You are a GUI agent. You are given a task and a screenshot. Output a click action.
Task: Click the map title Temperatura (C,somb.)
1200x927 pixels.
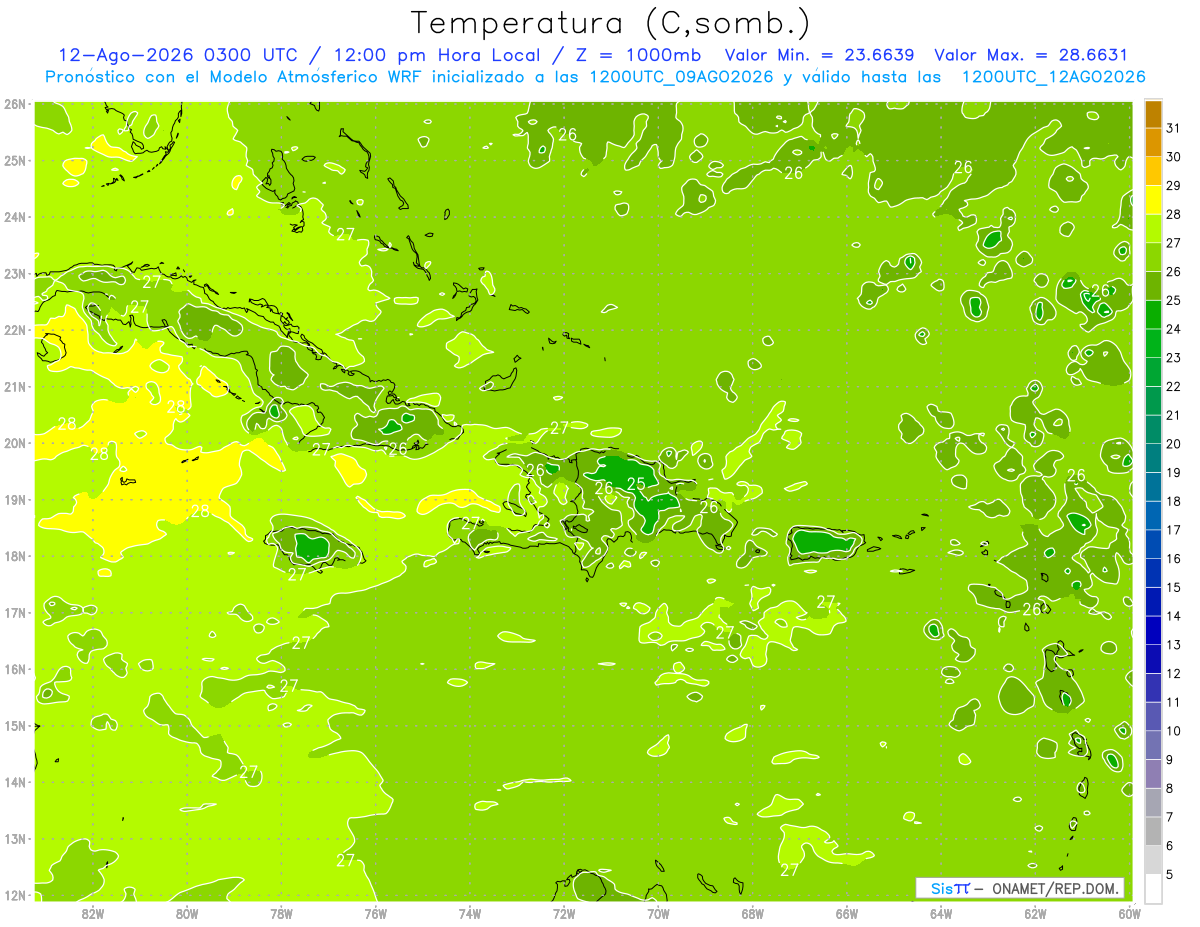[610, 23]
